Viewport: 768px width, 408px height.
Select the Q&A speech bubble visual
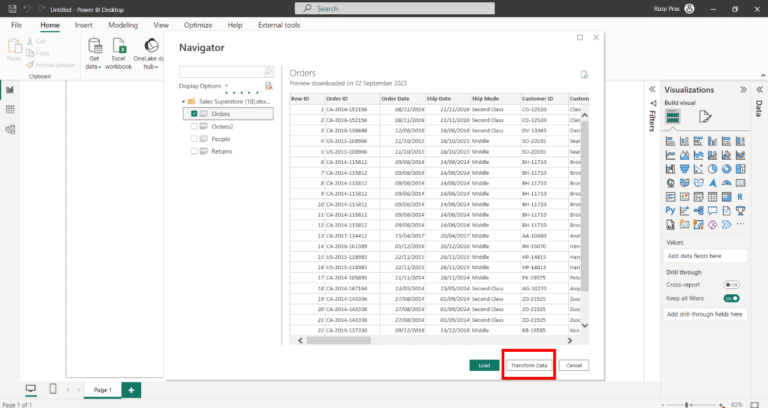[x=712, y=211]
